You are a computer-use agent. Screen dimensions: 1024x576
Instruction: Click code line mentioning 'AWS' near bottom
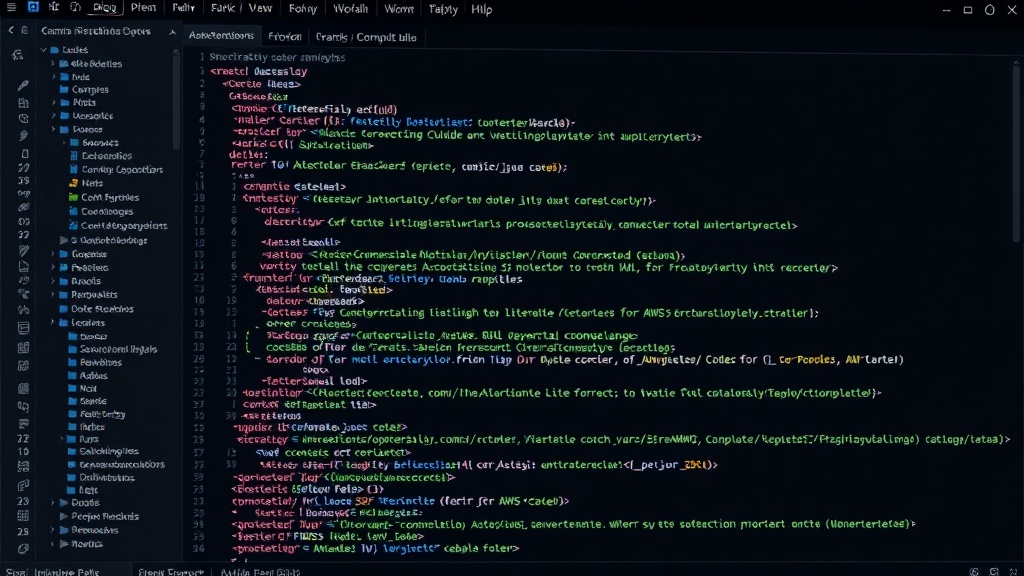click(400, 501)
